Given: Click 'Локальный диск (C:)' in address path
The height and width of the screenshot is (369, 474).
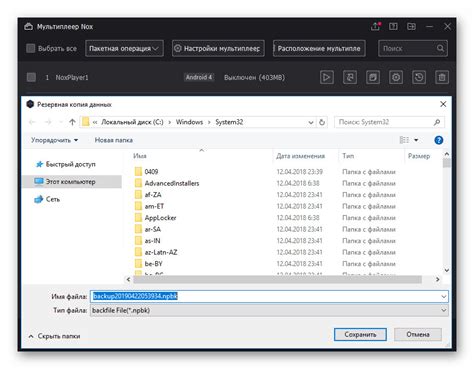Looking at the screenshot, I should (x=132, y=122).
